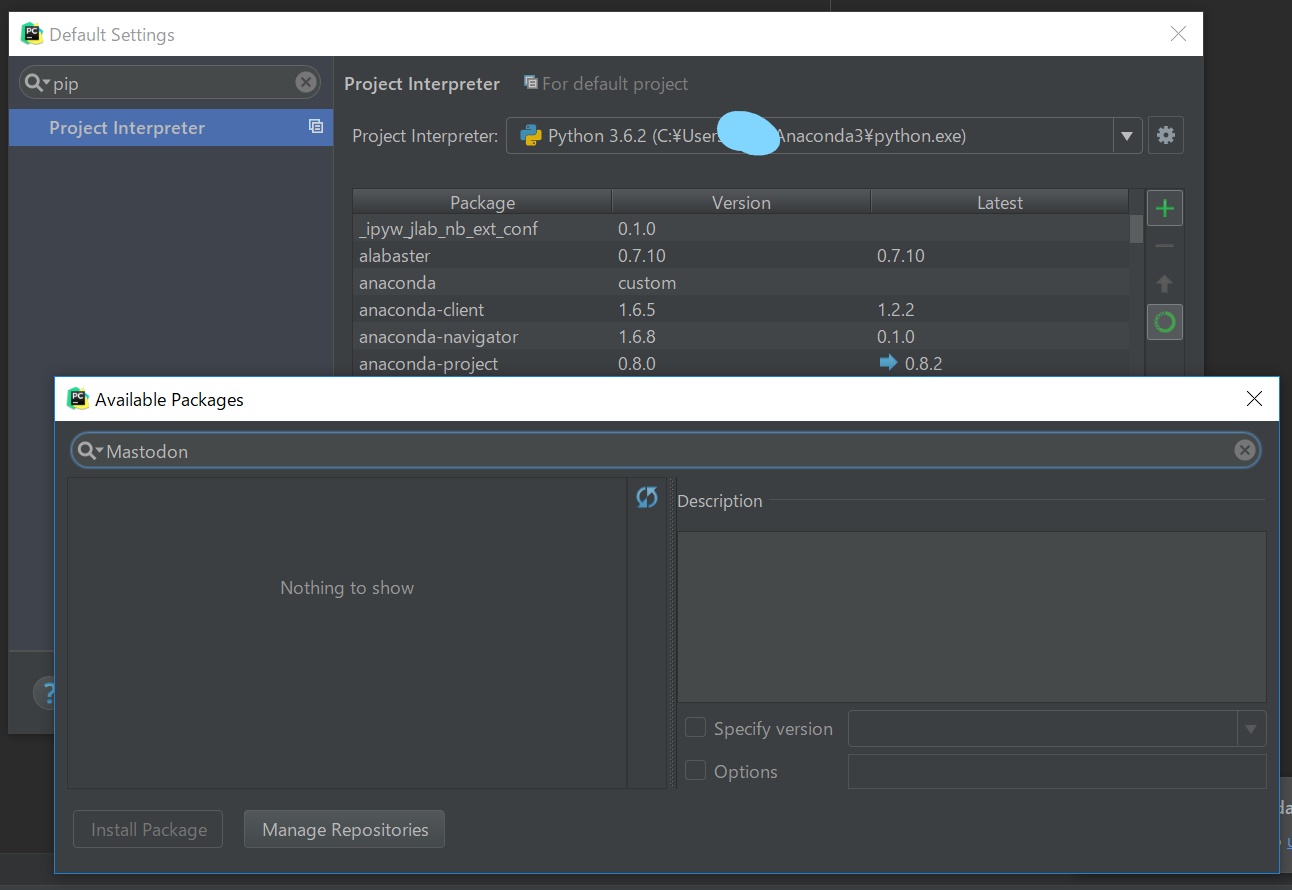The height and width of the screenshot is (890, 1292).
Task: Click the Install Package button
Action: tap(148, 829)
